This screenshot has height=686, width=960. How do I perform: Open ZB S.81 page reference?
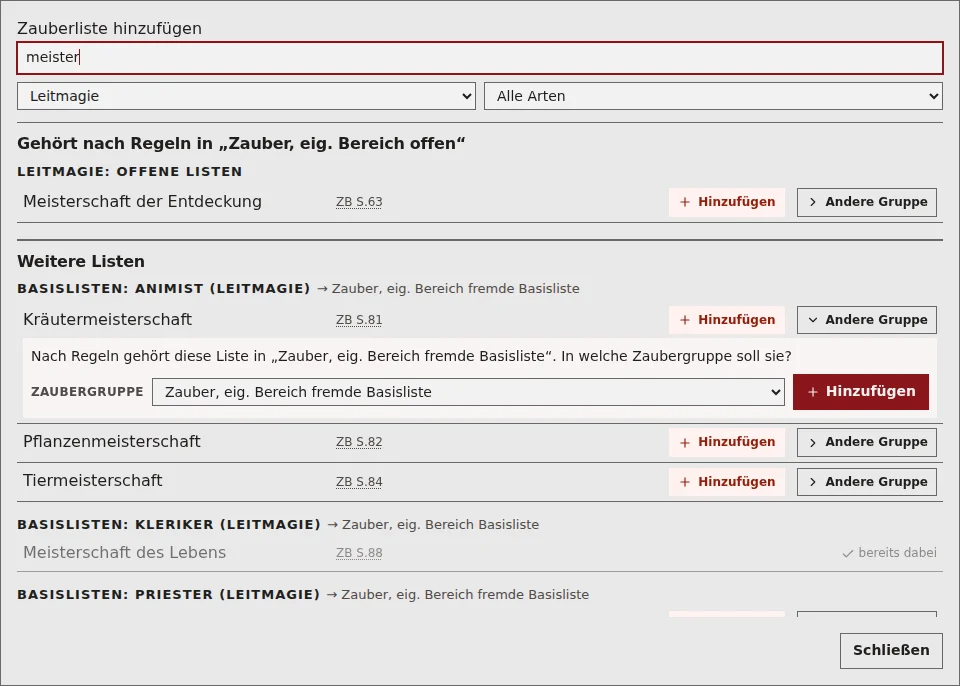359,320
